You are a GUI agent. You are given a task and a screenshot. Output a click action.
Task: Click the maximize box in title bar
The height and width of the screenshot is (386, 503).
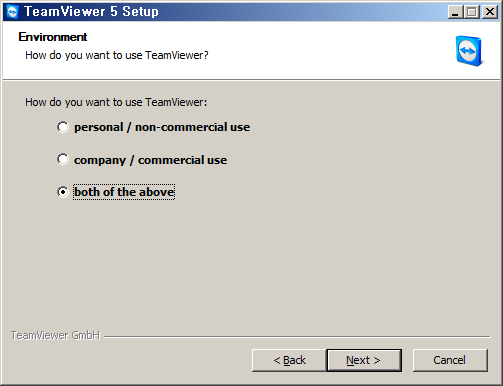click(x=472, y=12)
